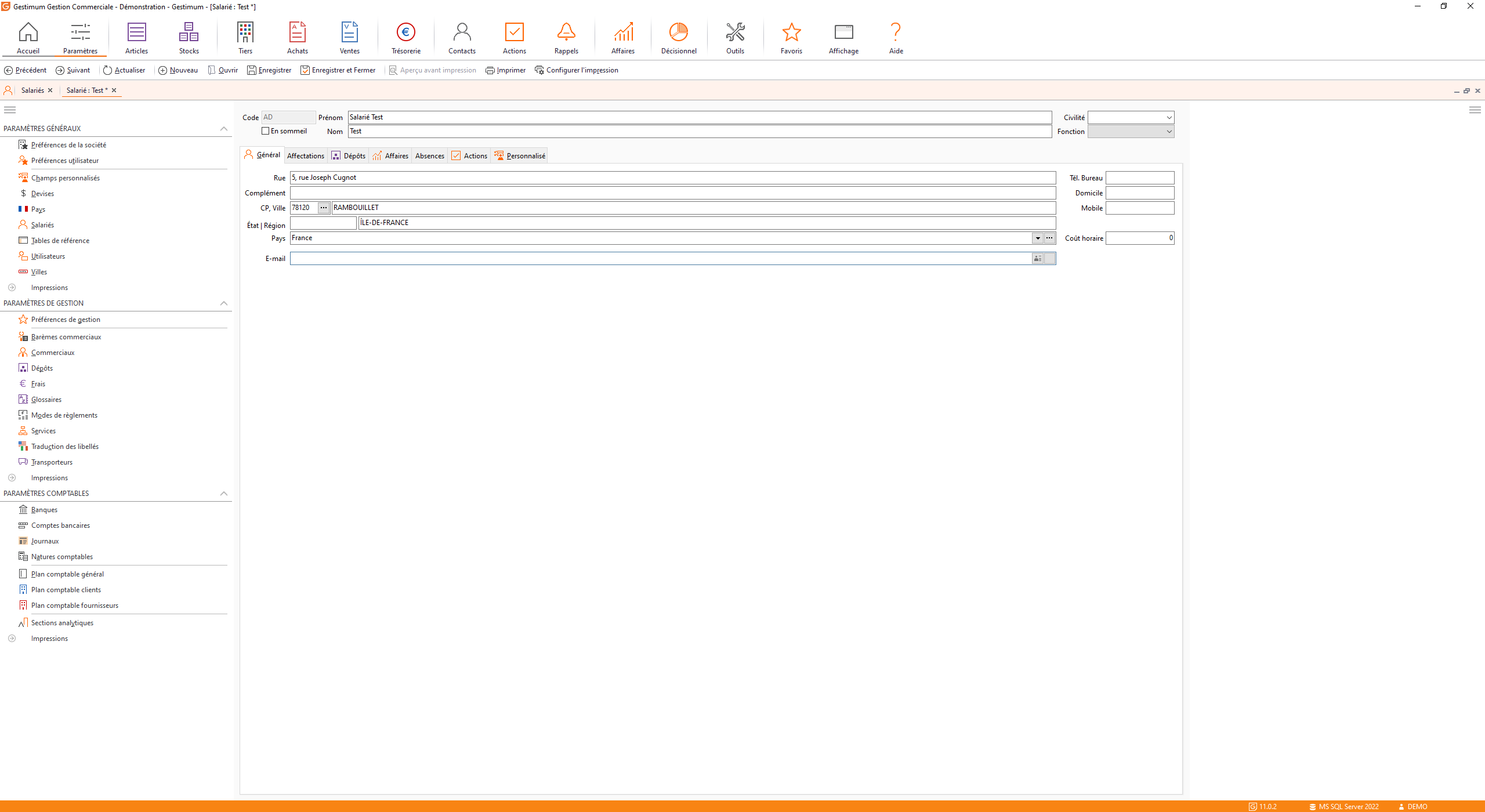Click Nouveau to create record

coord(178,70)
